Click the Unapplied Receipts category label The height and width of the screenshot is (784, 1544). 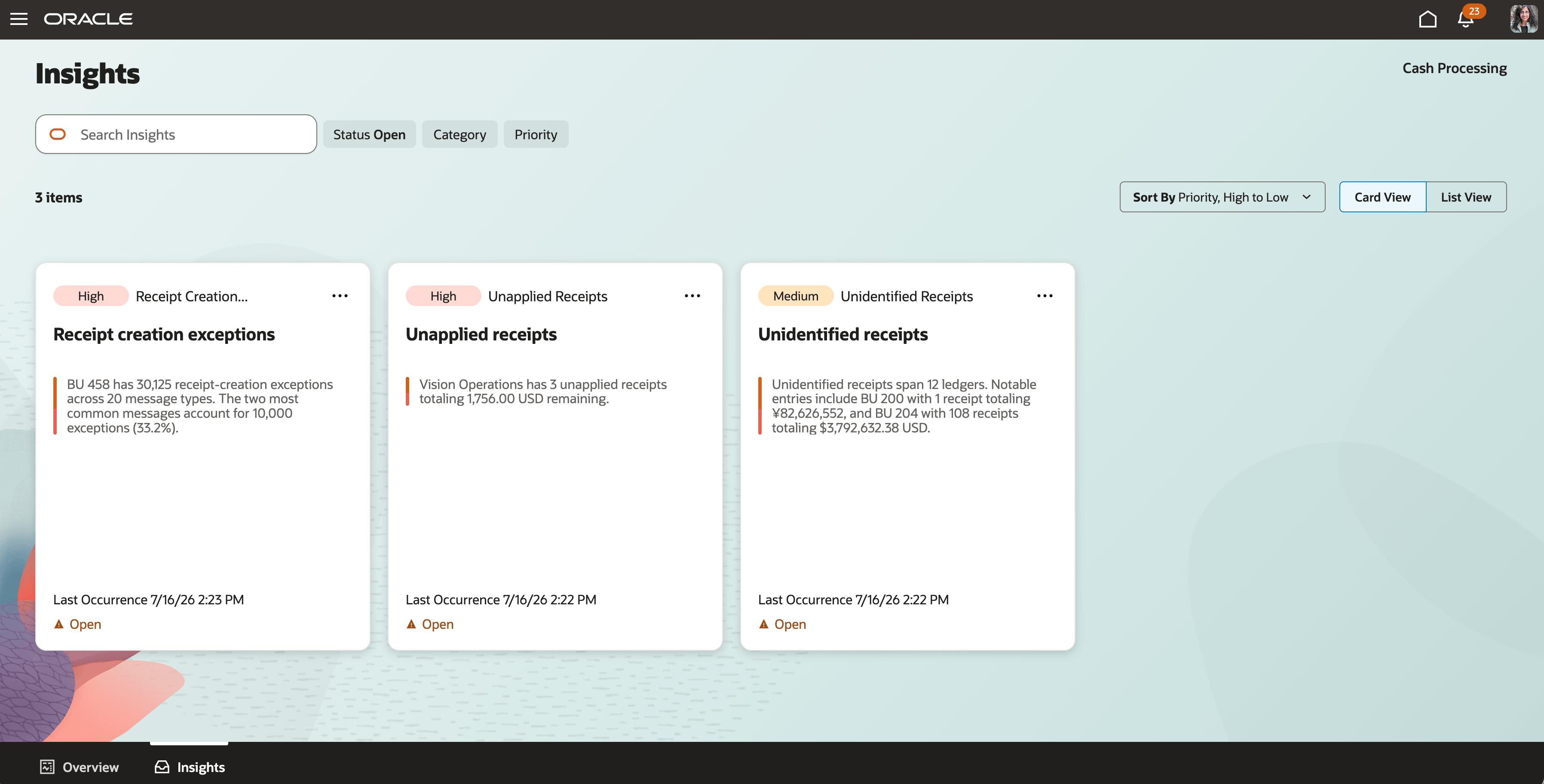tap(548, 296)
